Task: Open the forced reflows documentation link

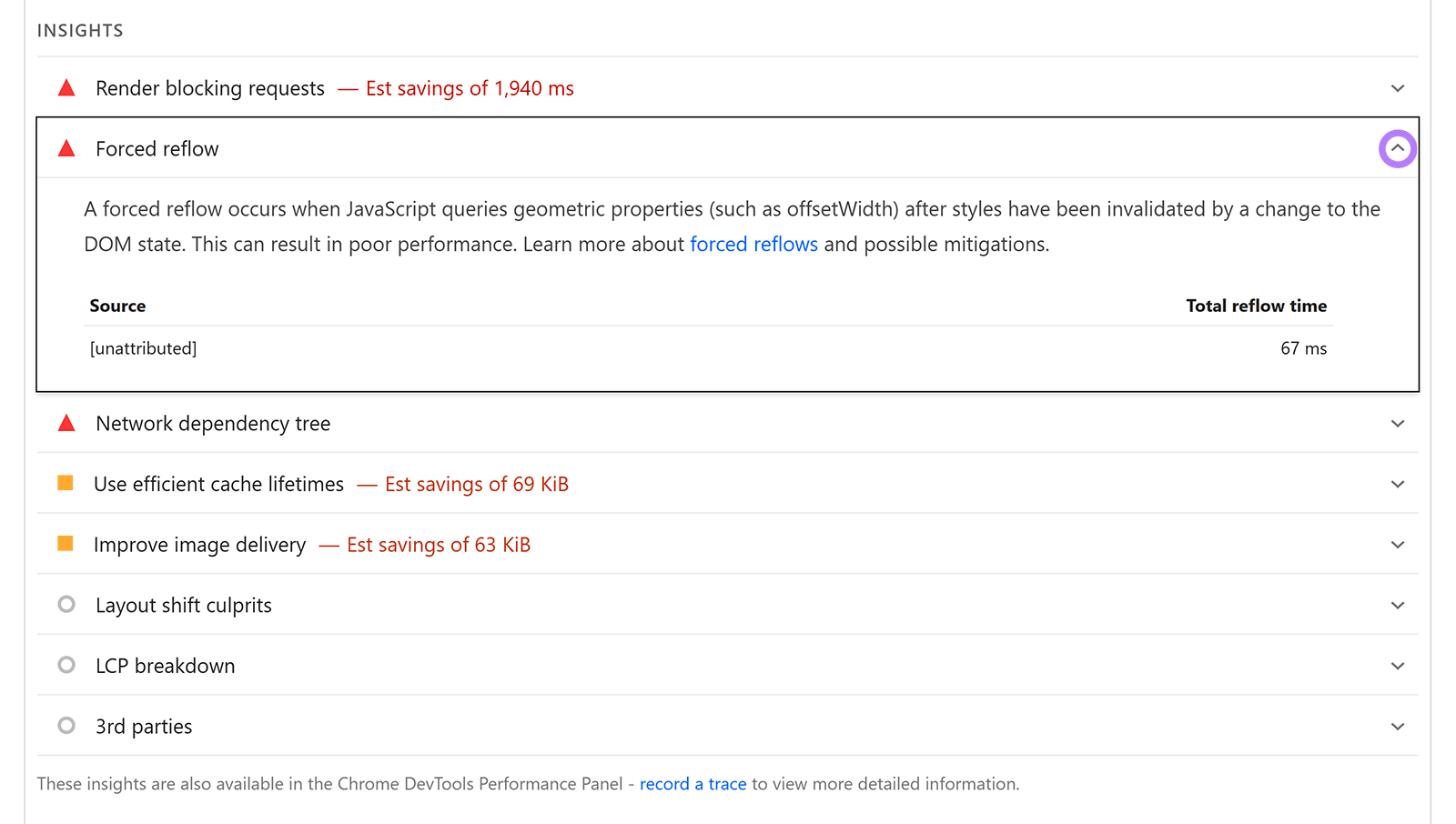Action: [753, 244]
